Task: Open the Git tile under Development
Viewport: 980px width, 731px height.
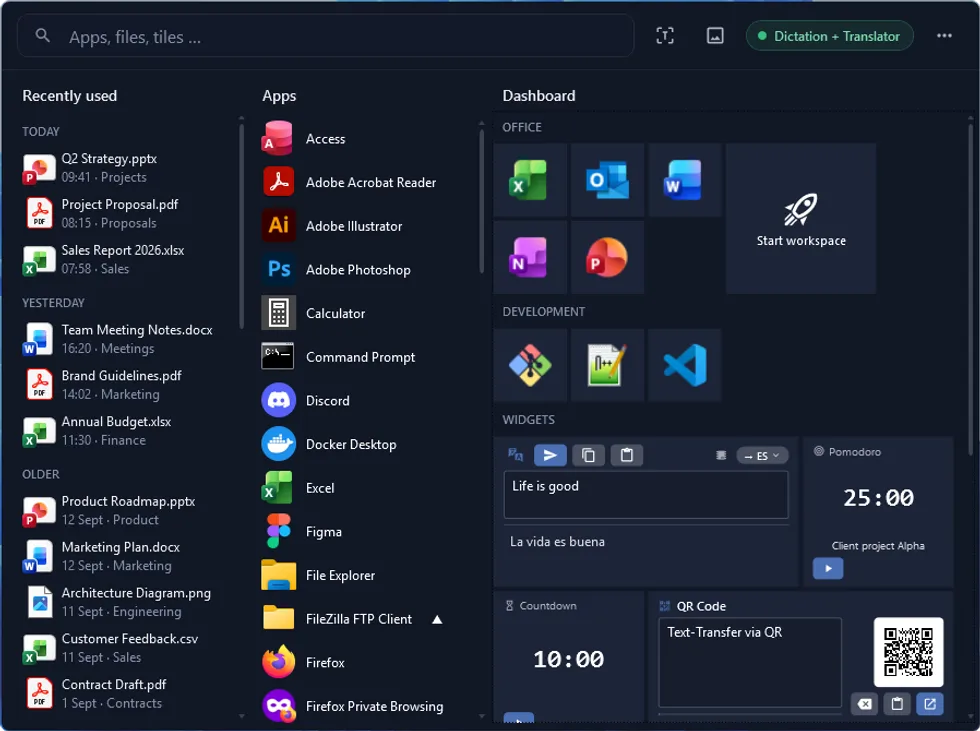Action: point(530,365)
